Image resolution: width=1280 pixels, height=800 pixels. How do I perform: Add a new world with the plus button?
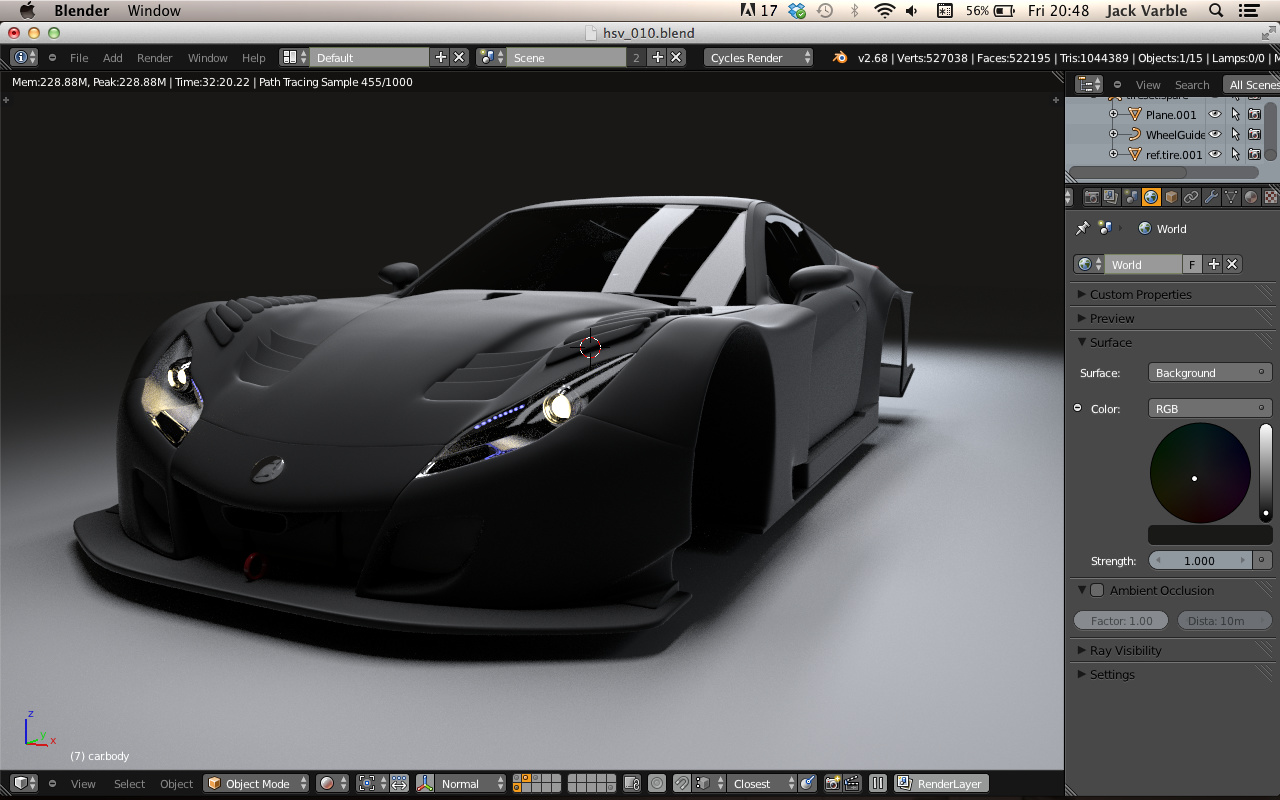point(1214,264)
